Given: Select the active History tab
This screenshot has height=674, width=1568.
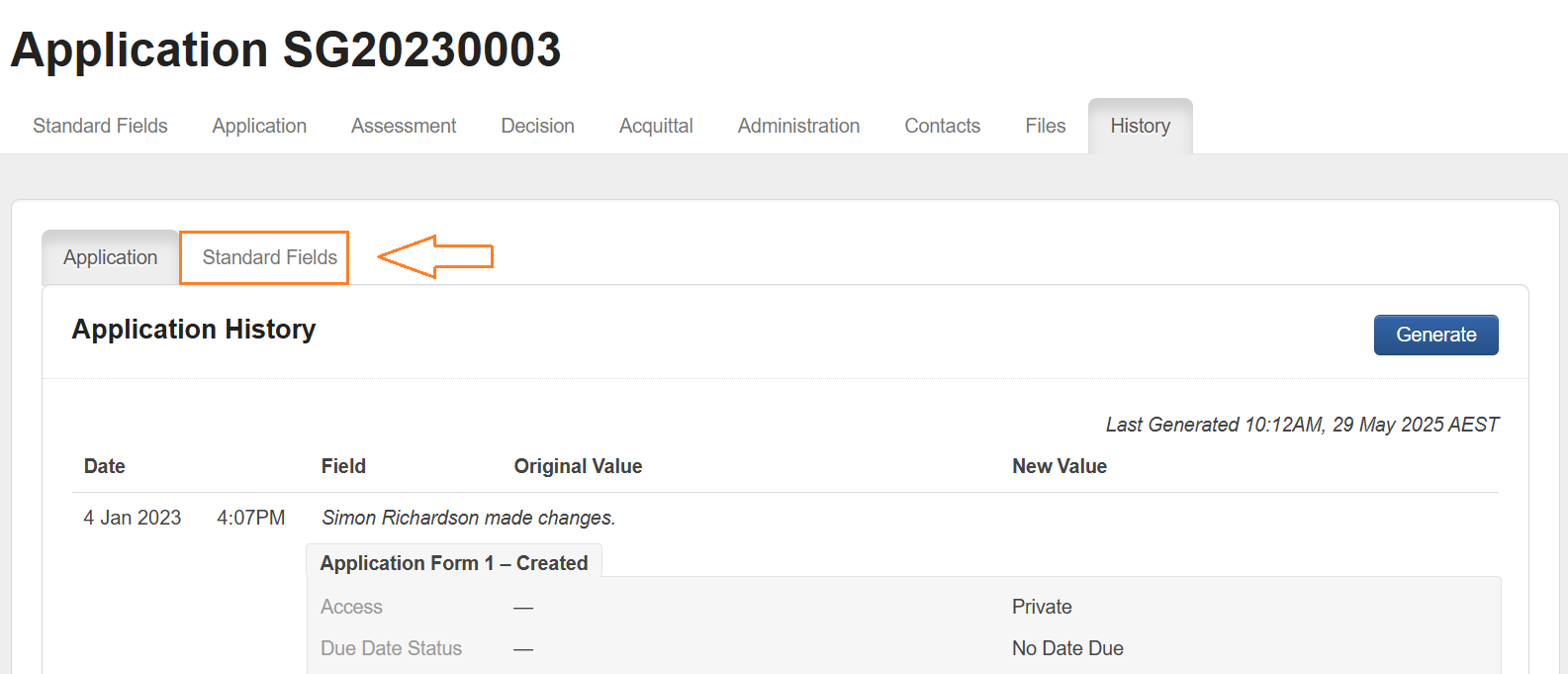Looking at the screenshot, I should (x=1140, y=126).
